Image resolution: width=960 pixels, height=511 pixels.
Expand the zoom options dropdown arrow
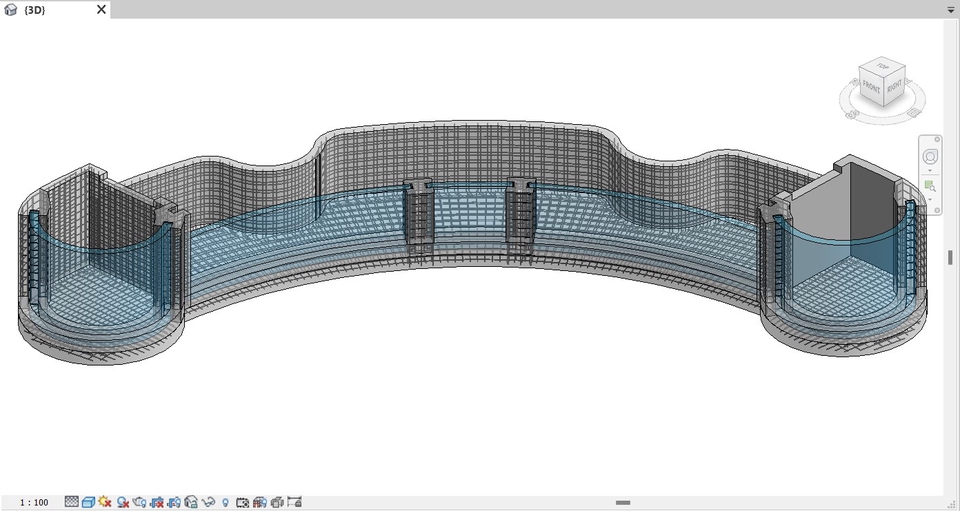[x=930, y=200]
